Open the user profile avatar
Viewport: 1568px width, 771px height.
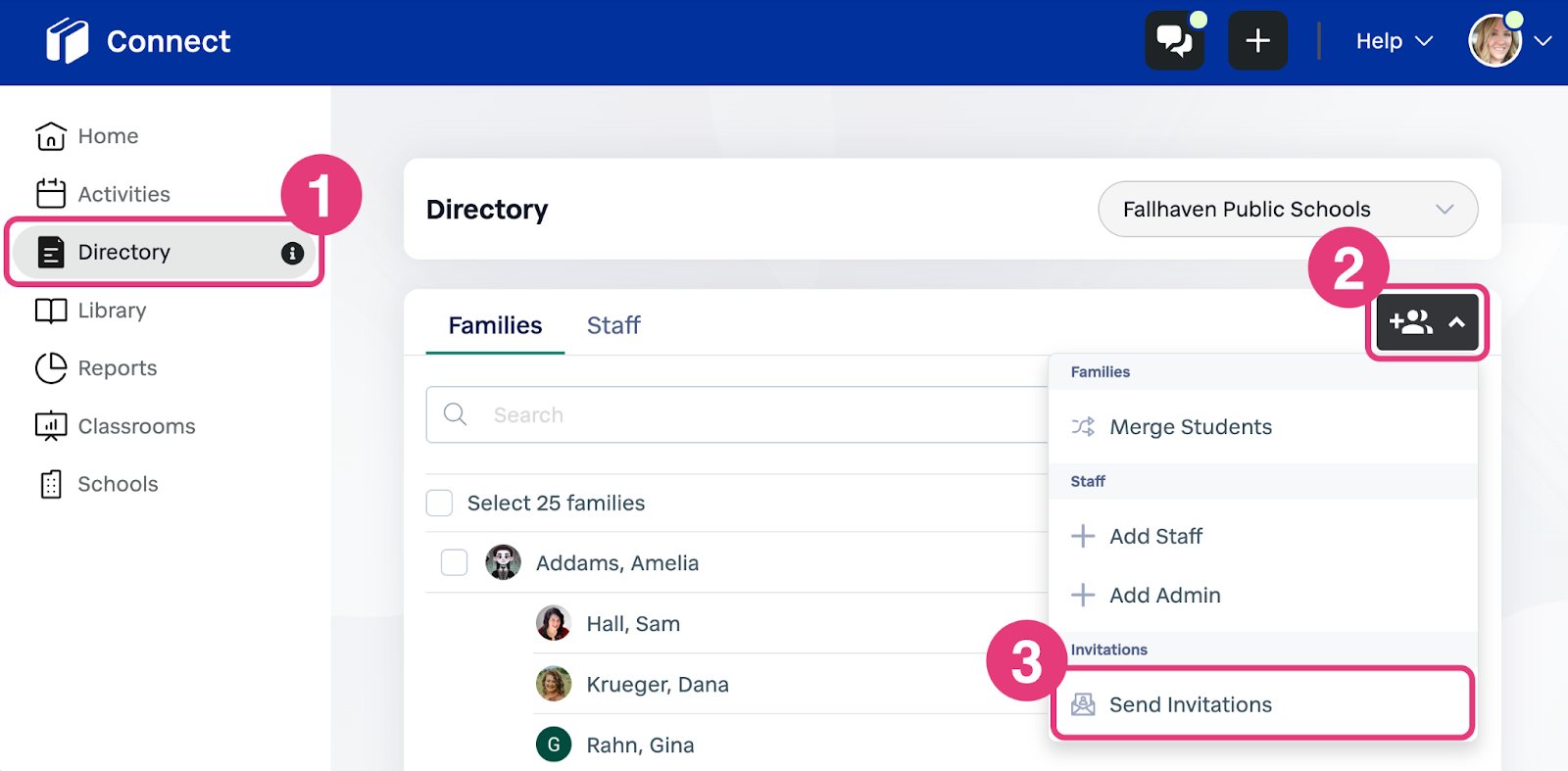point(1494,41)
